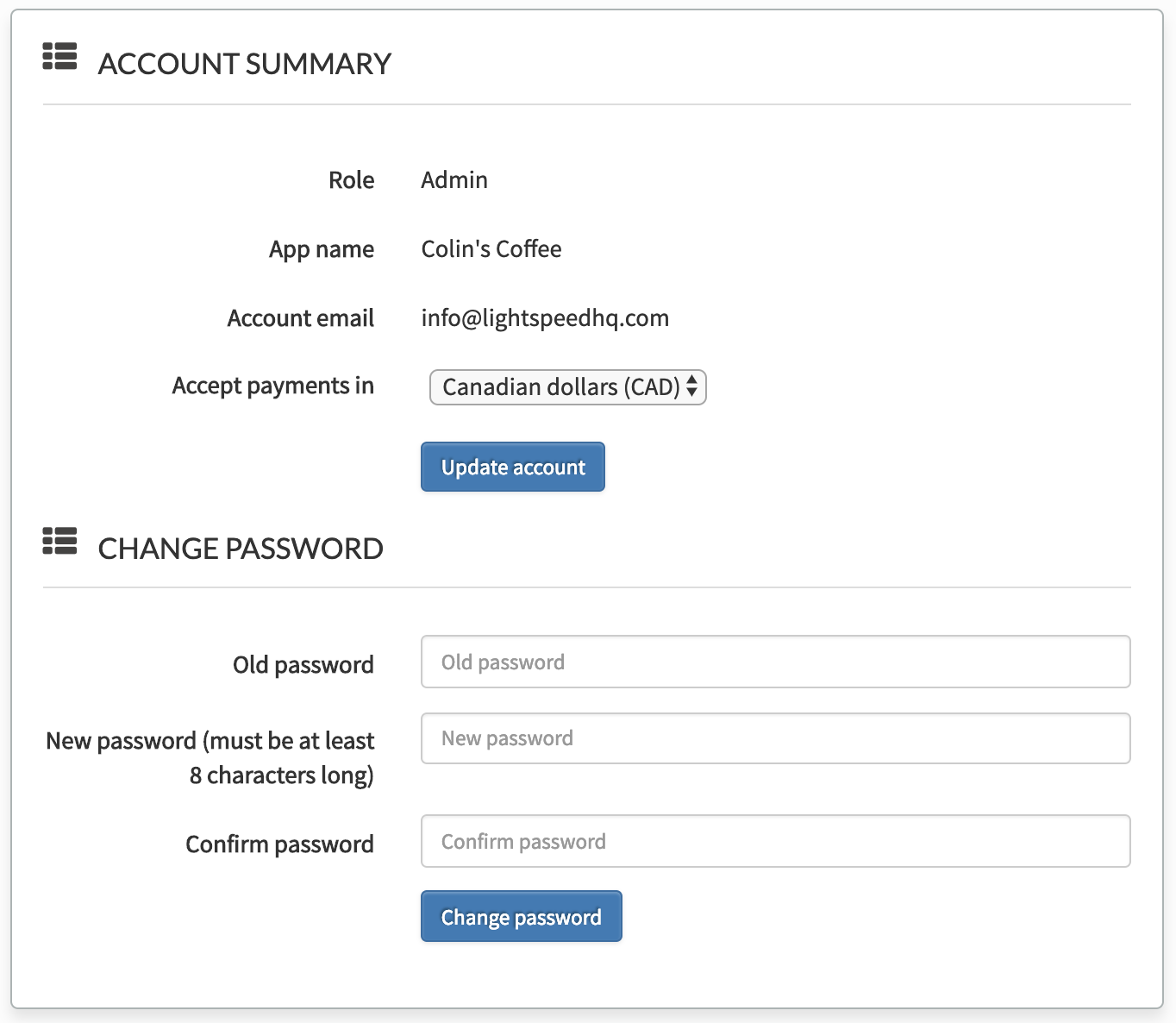Click the info@lightspeedhq.com account email text

[545, 318]
